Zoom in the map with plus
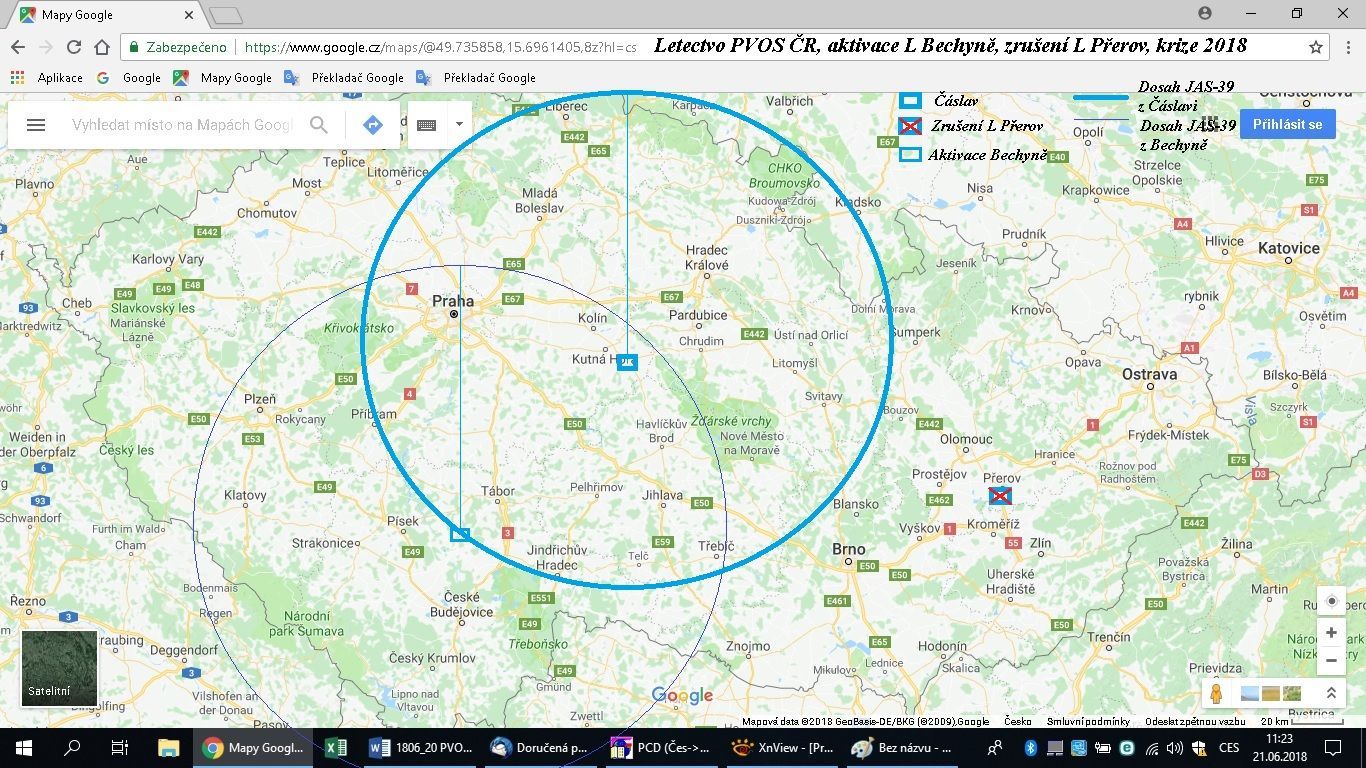Viewport: 1366px width, 768px height. click(x=1331, y=633)
